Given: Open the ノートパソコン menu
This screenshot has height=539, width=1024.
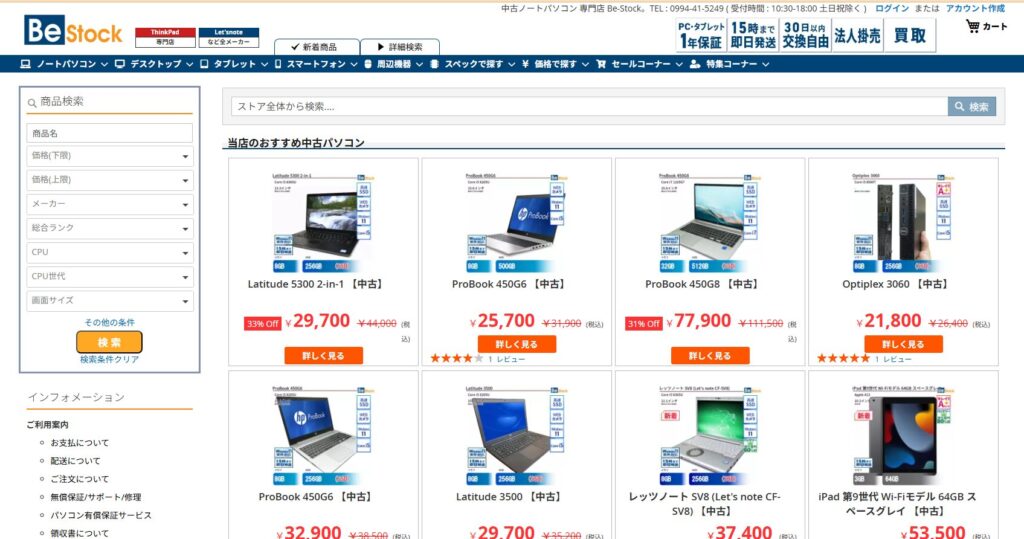Looking at the screenshot, I should pyautogui.click(x=64, y=64).
